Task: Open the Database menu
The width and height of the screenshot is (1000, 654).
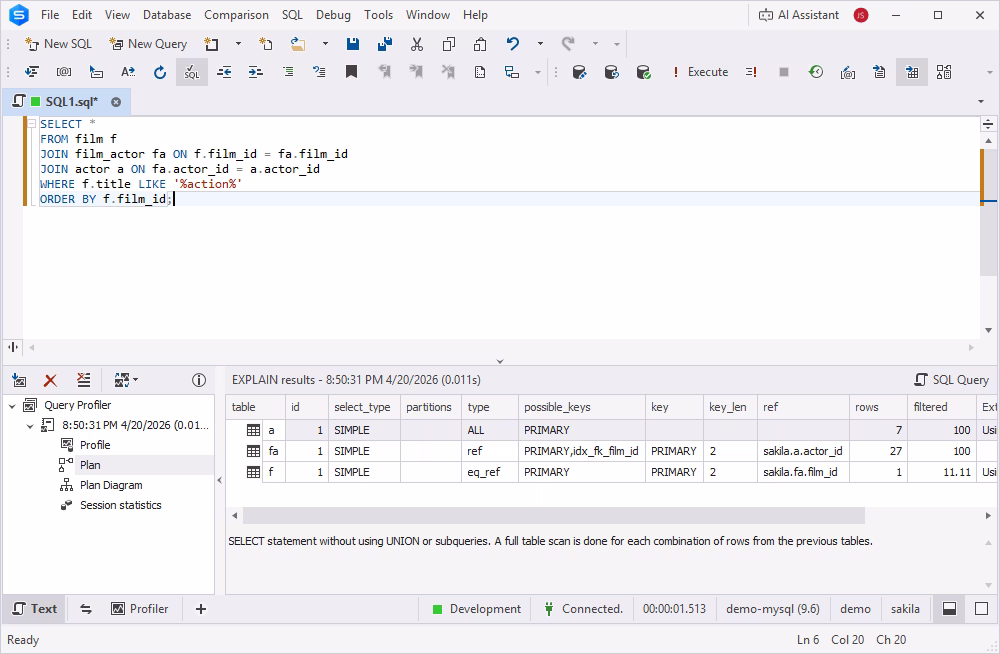Action: [x=167, y=15]
